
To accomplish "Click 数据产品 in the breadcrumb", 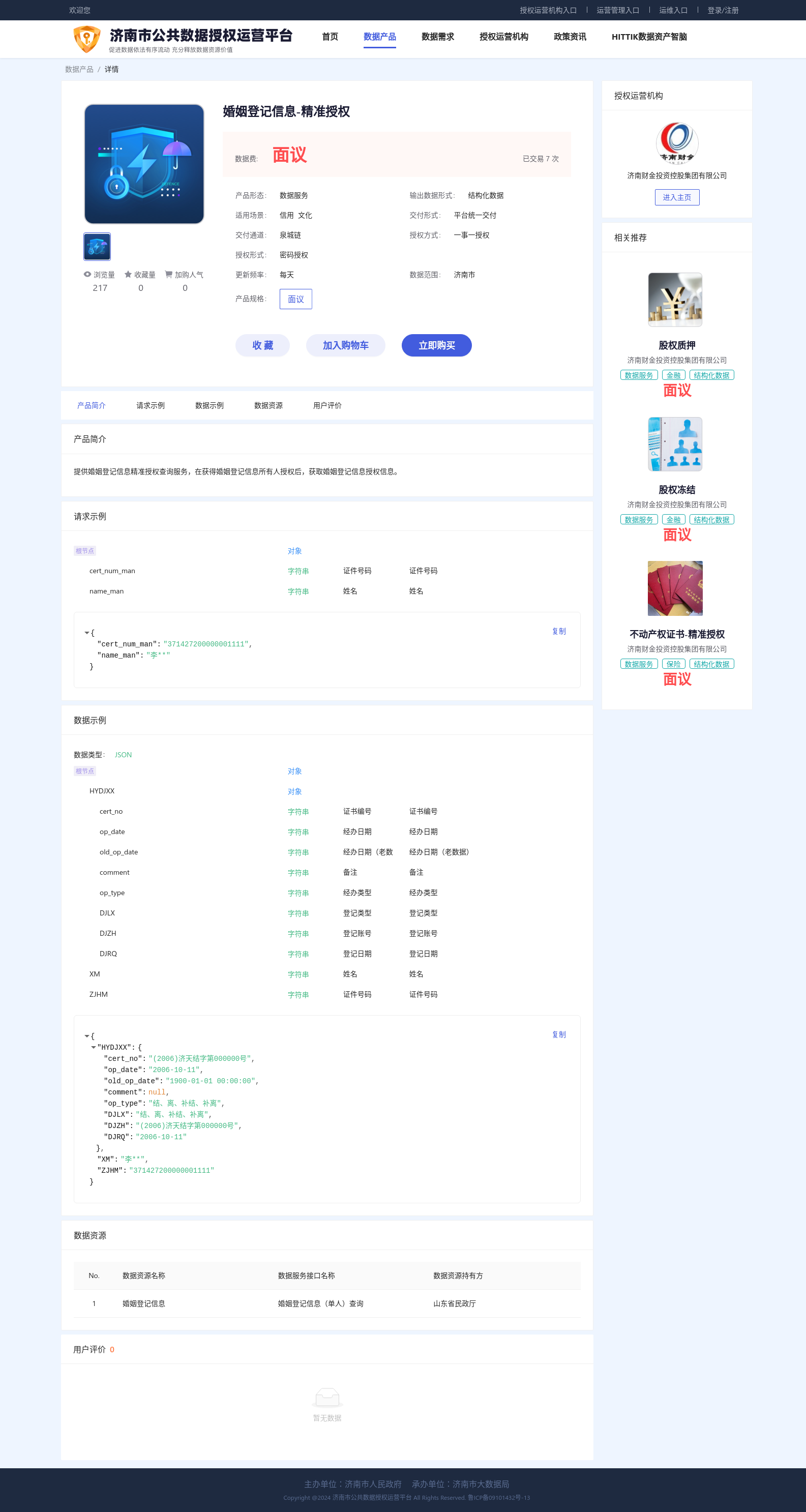I will pyautogui.click(x=79, y=69).
